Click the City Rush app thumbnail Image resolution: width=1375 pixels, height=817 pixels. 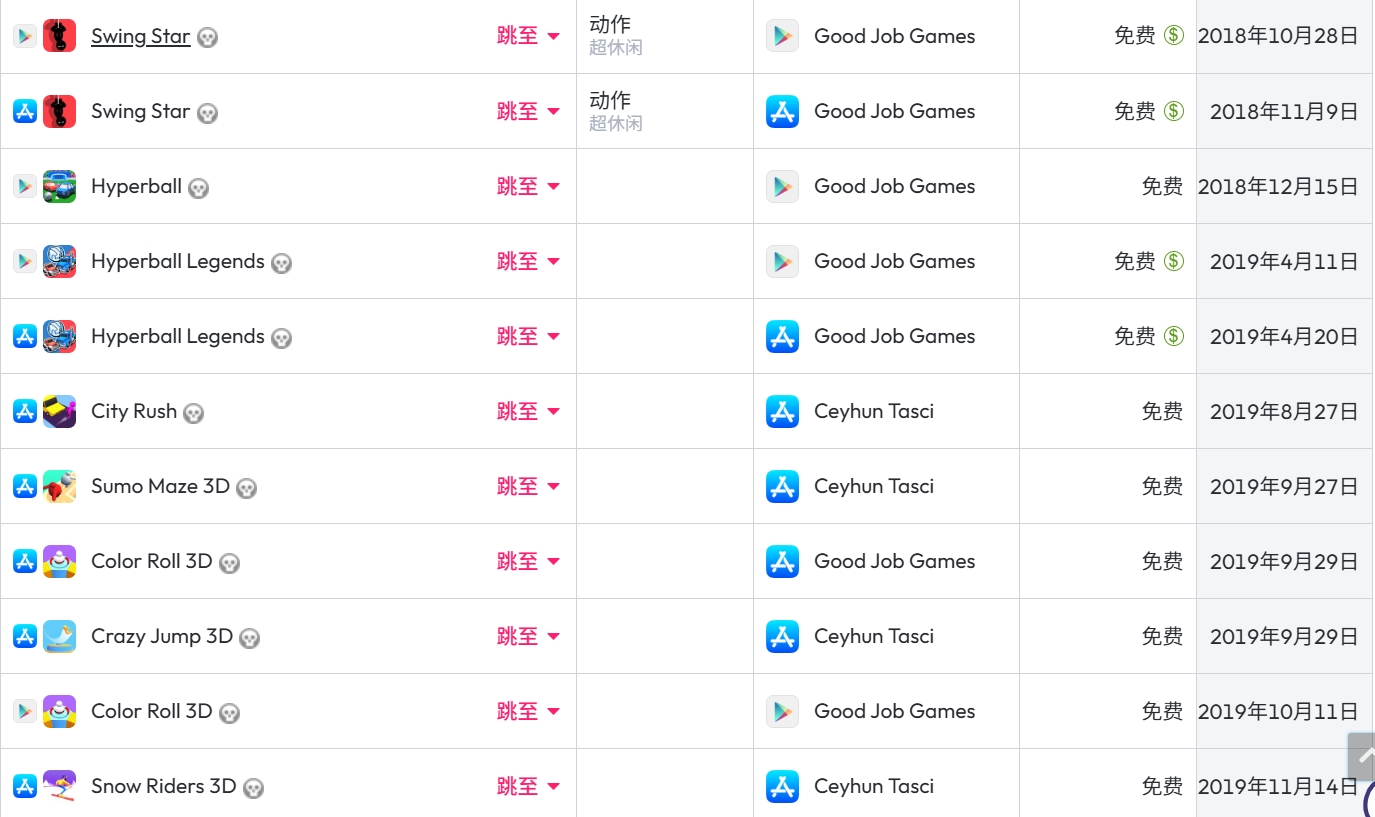[60, 411]
